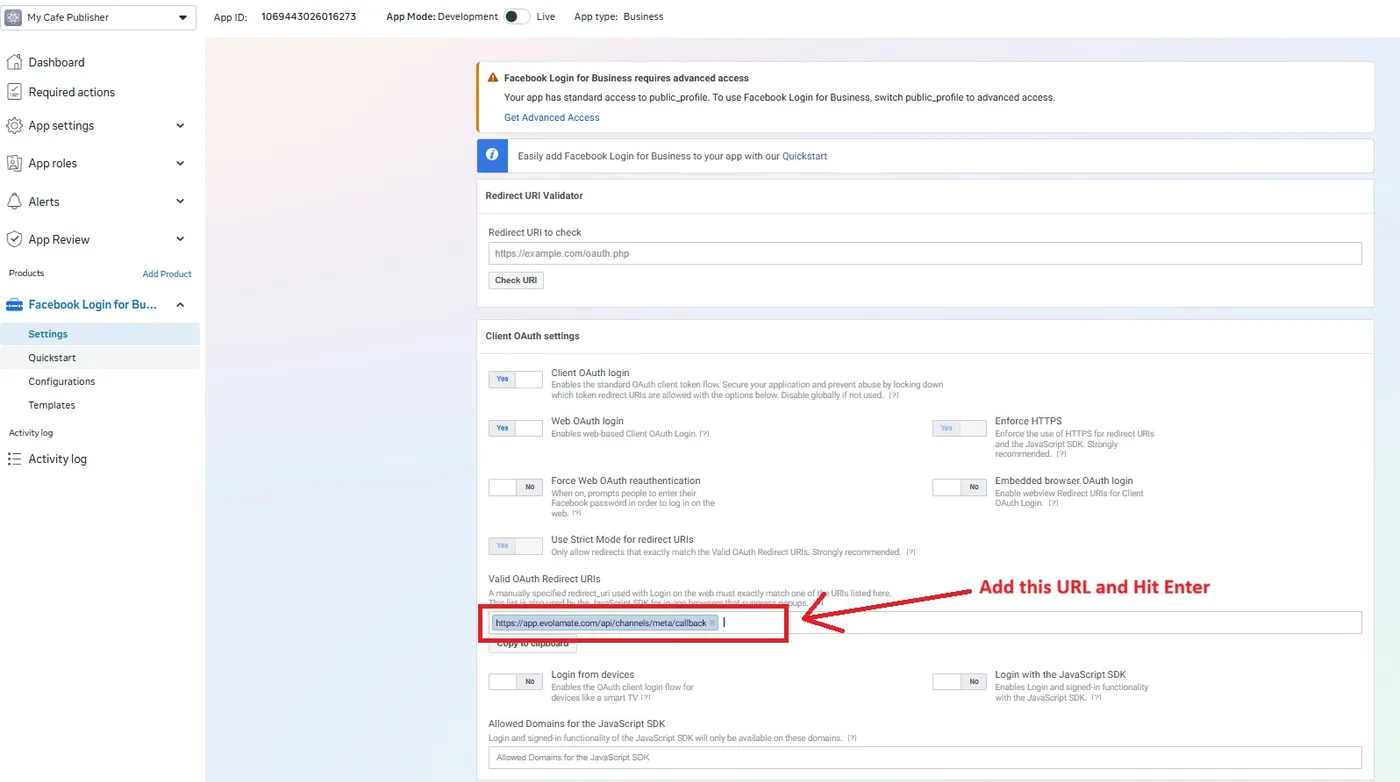This screenshot has height=782, width=1400.
Task: Click the Add Product link
Action: point(167,274)
